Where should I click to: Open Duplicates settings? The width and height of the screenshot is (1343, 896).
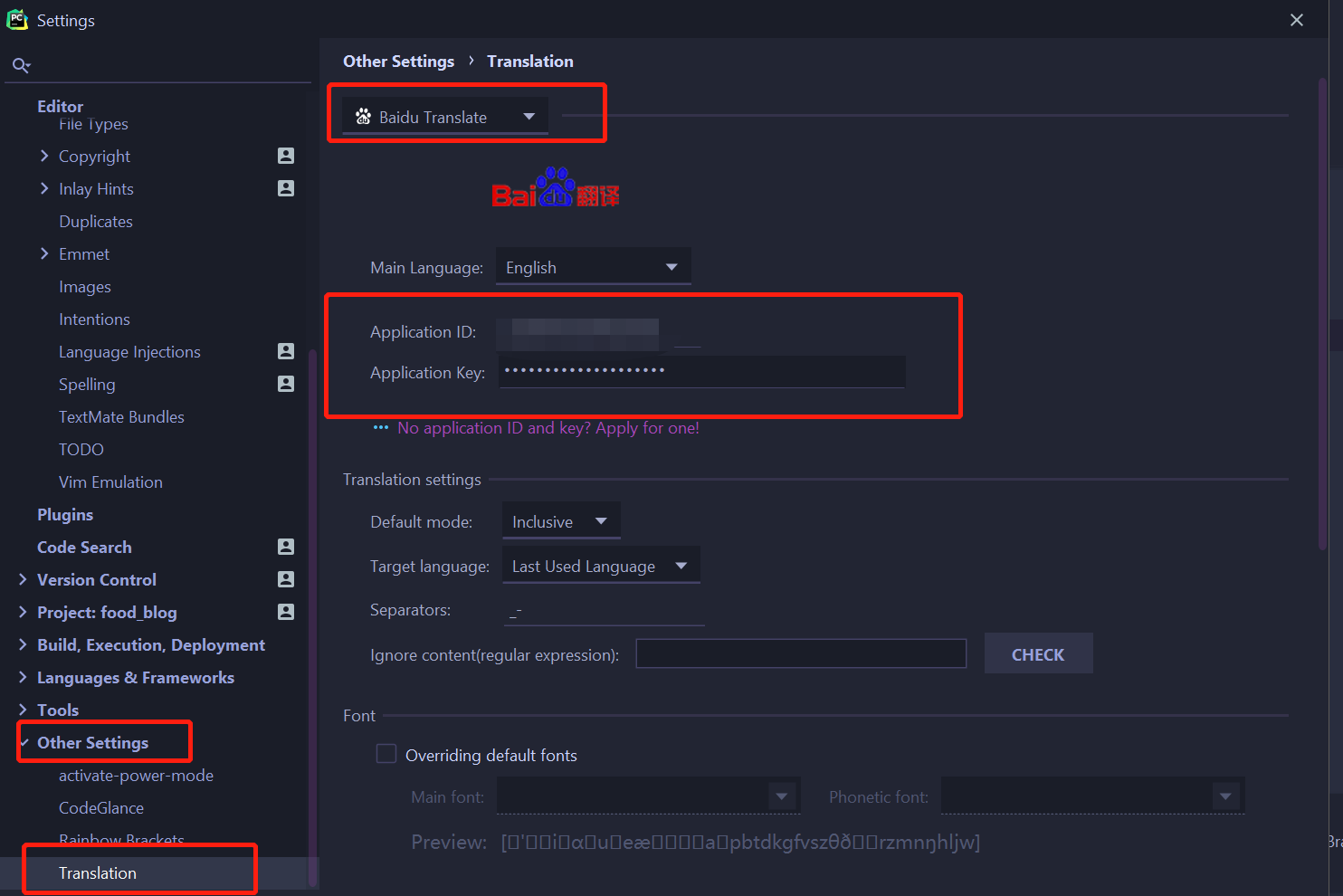[96, 221]
